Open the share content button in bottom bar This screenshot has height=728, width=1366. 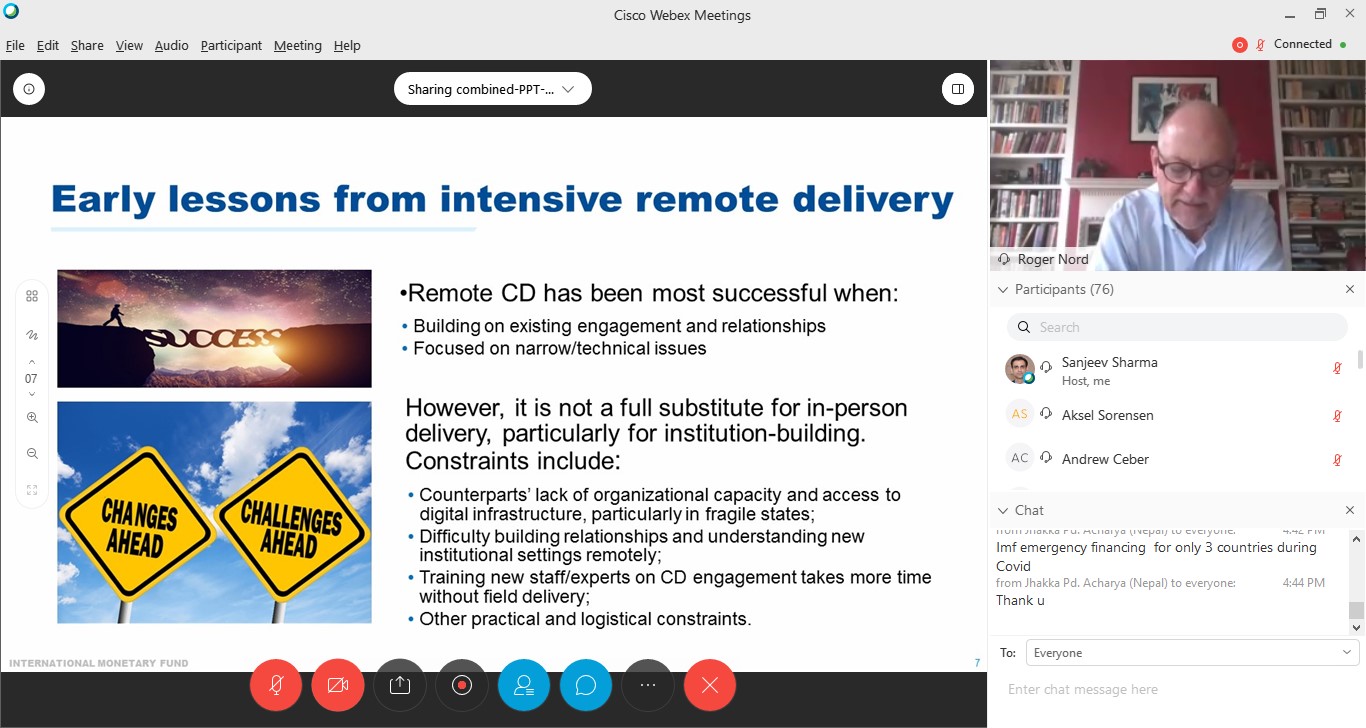pos(400,685)
